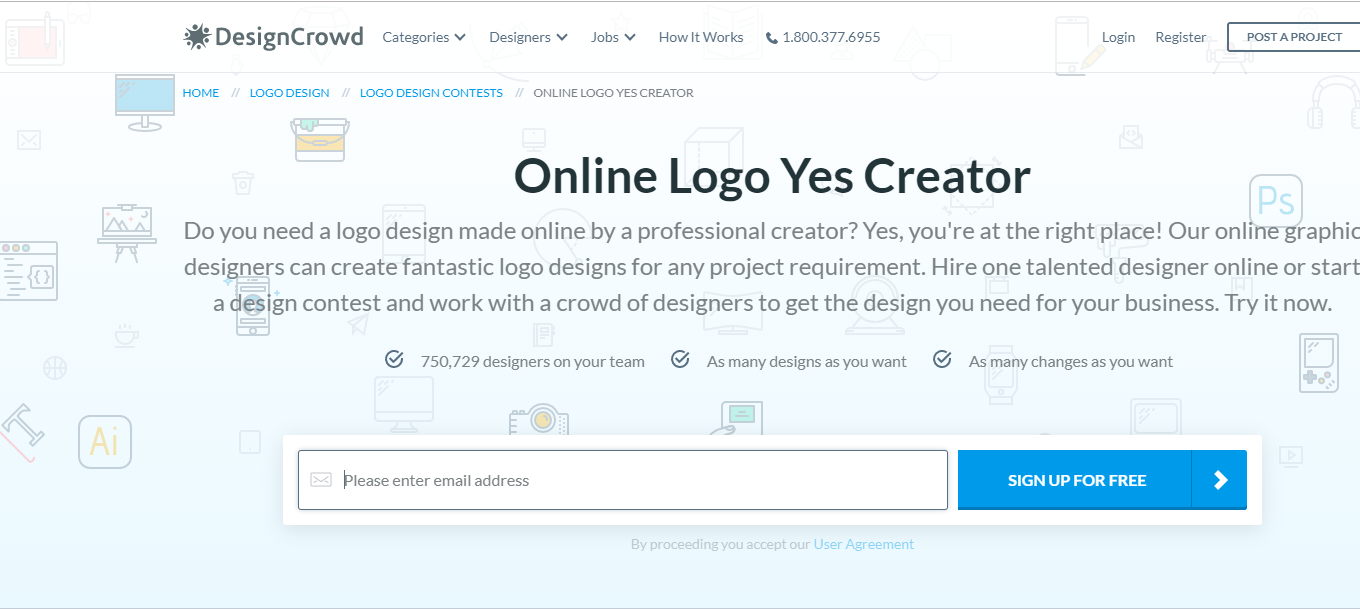Click the envelope icon in email field
This screenshot has height=609, width=1360.
tap(321, 480)
